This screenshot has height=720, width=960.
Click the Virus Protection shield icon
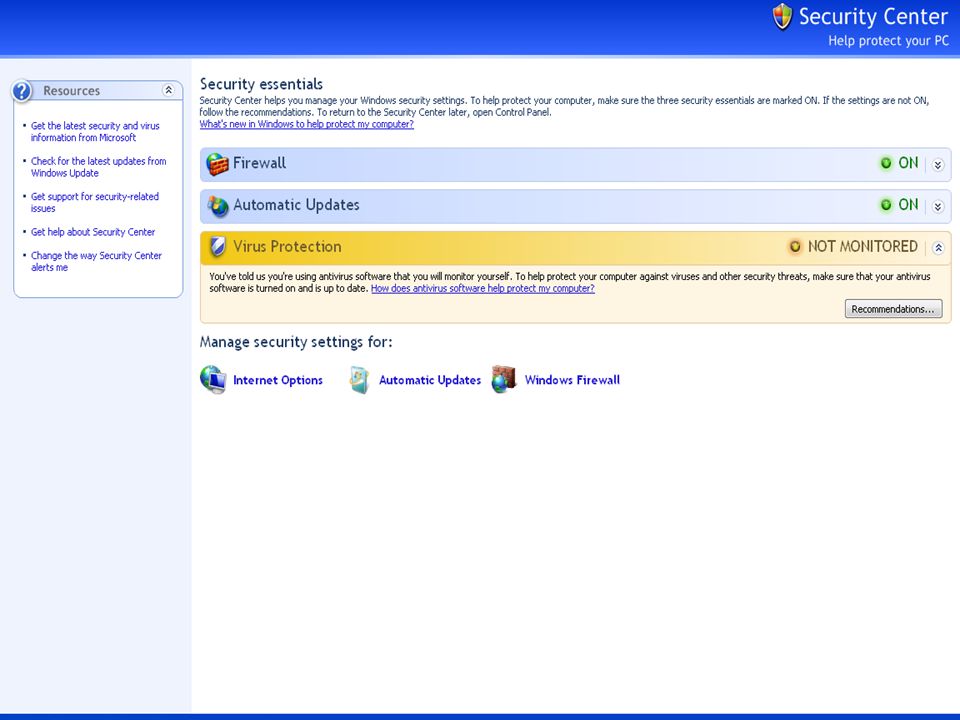[217, 247]
